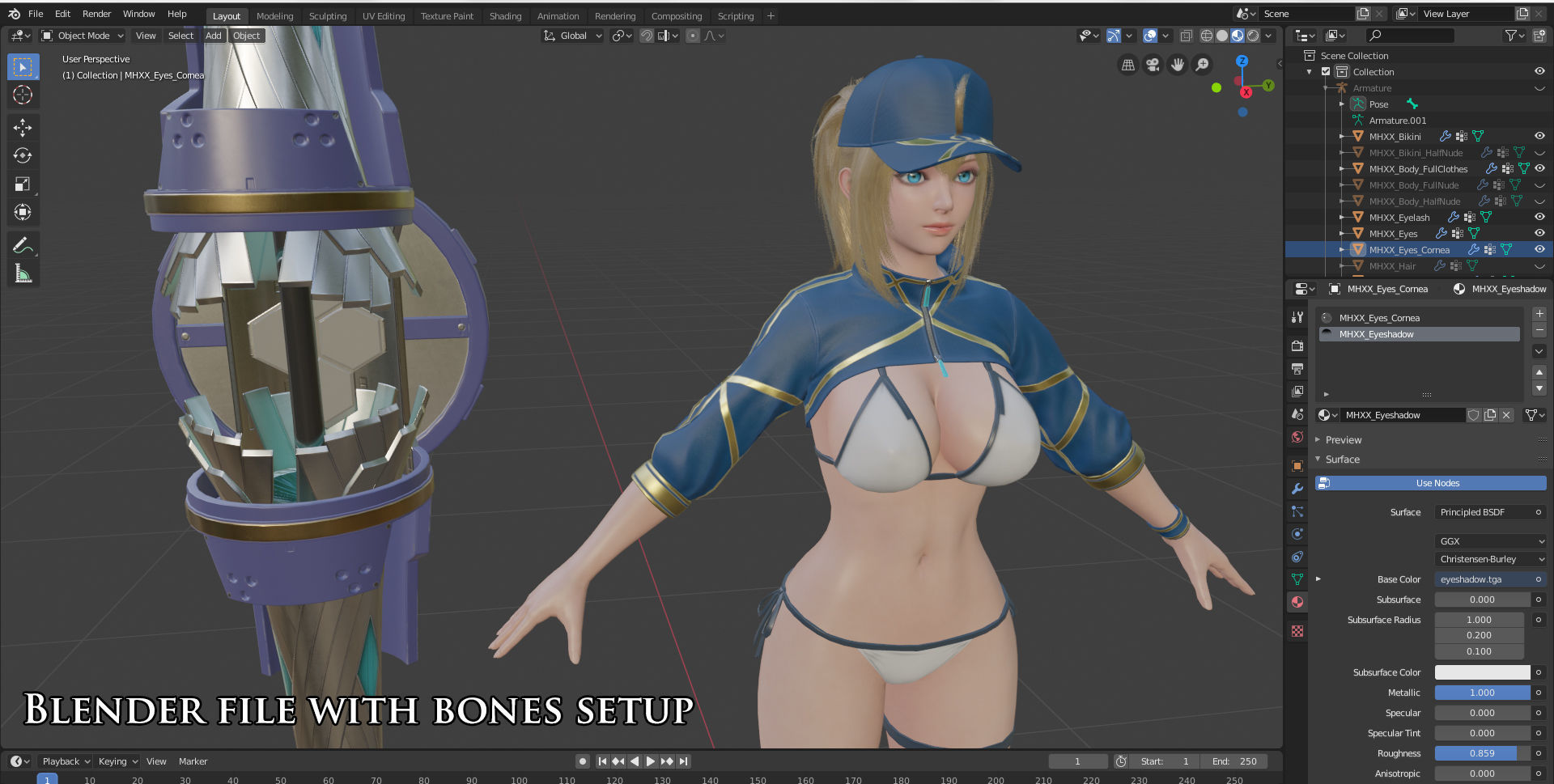Choose the Annotate tool
Image resolution: width=1554 pixels, height=784 pixels.
23,245
